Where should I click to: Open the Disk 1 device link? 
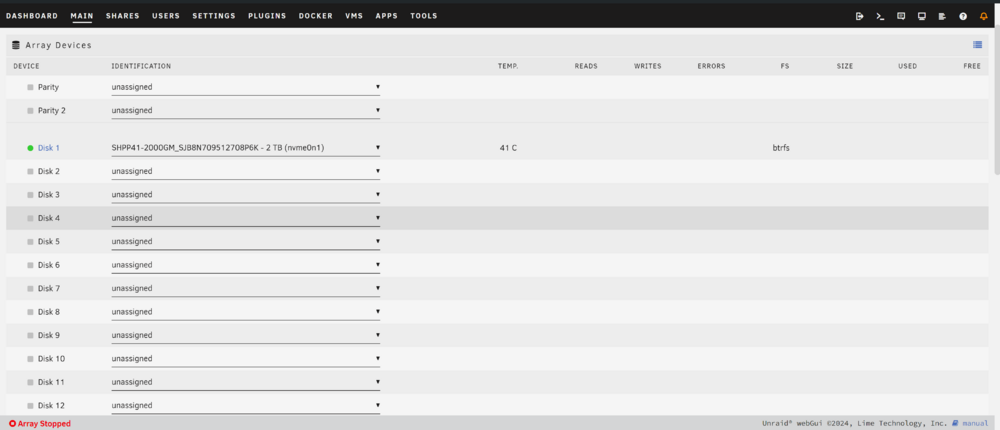(x=48, y=148)
